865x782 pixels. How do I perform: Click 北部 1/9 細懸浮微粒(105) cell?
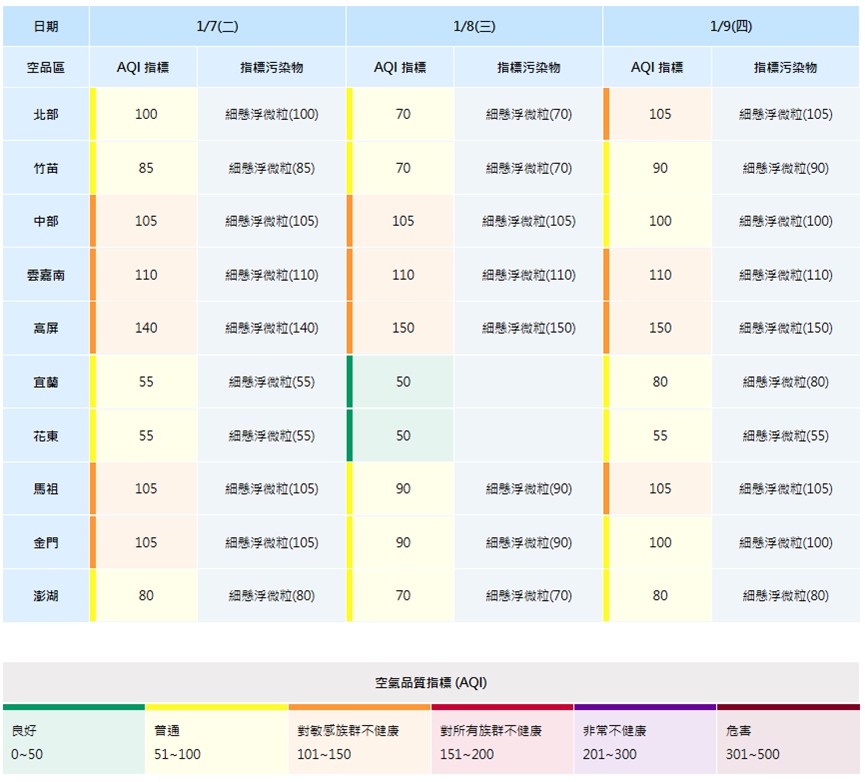coord(786,114)
